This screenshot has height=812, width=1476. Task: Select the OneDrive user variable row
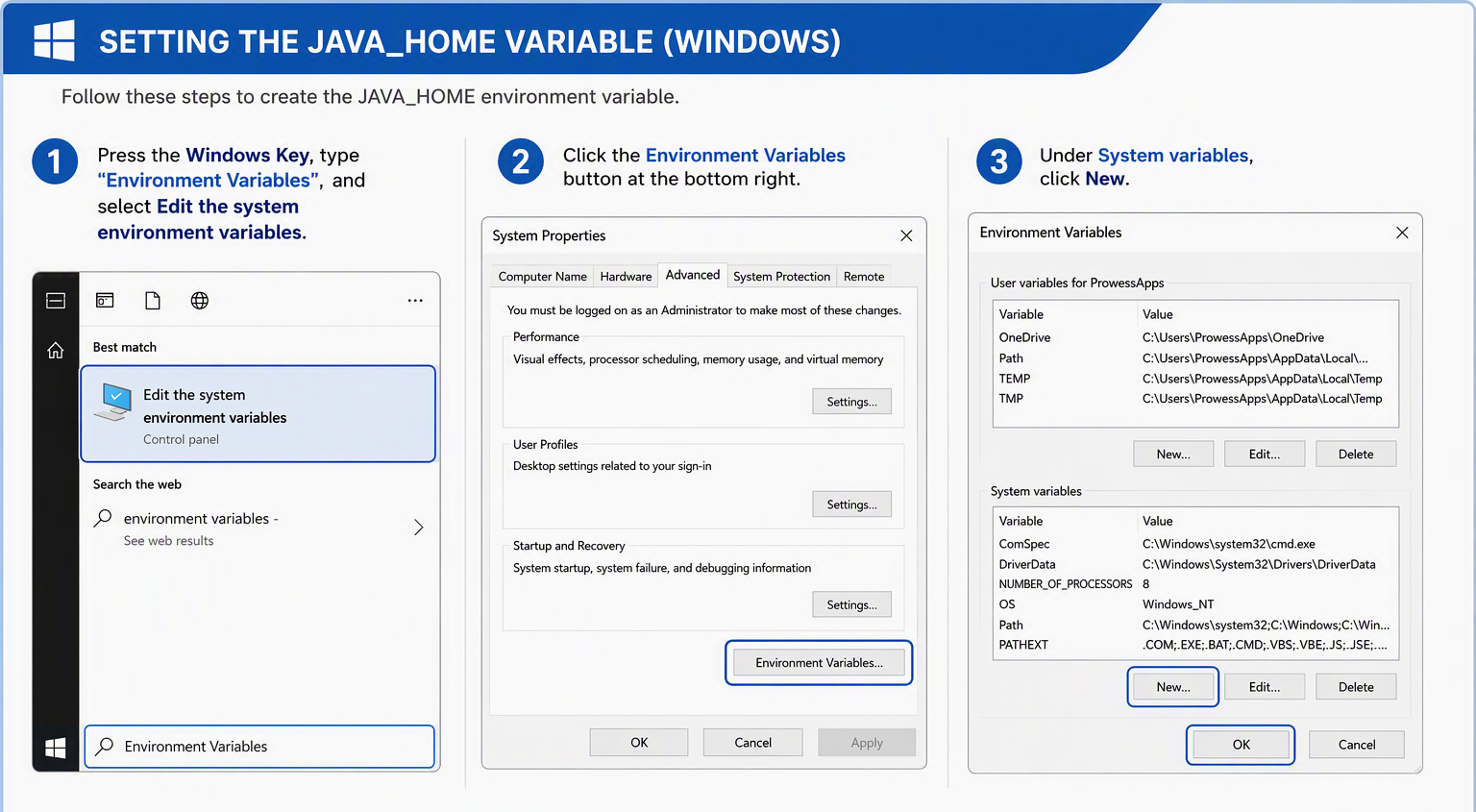point(1195,337)
